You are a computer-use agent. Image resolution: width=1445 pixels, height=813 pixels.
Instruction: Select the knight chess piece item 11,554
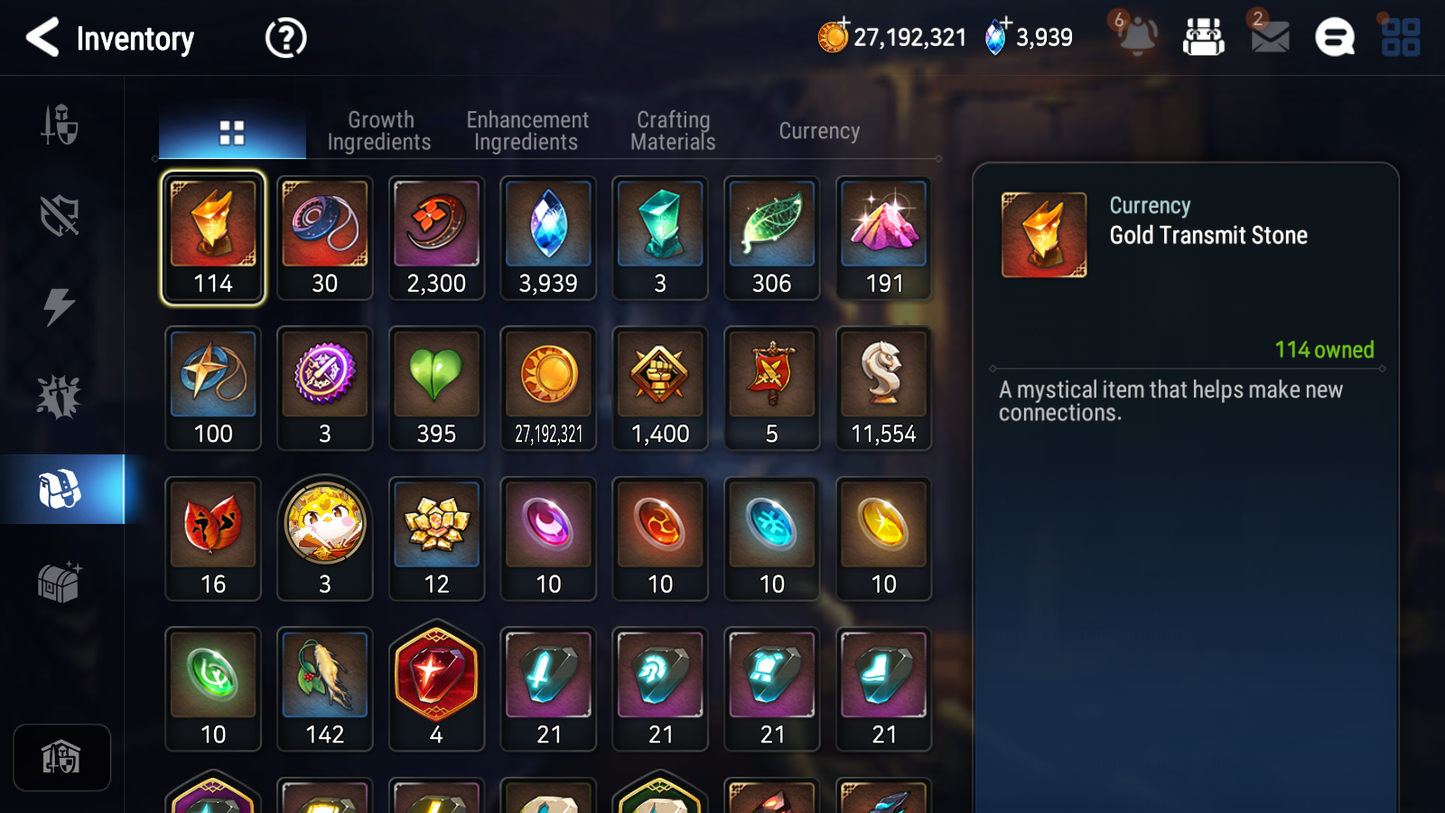coord(884,388)
